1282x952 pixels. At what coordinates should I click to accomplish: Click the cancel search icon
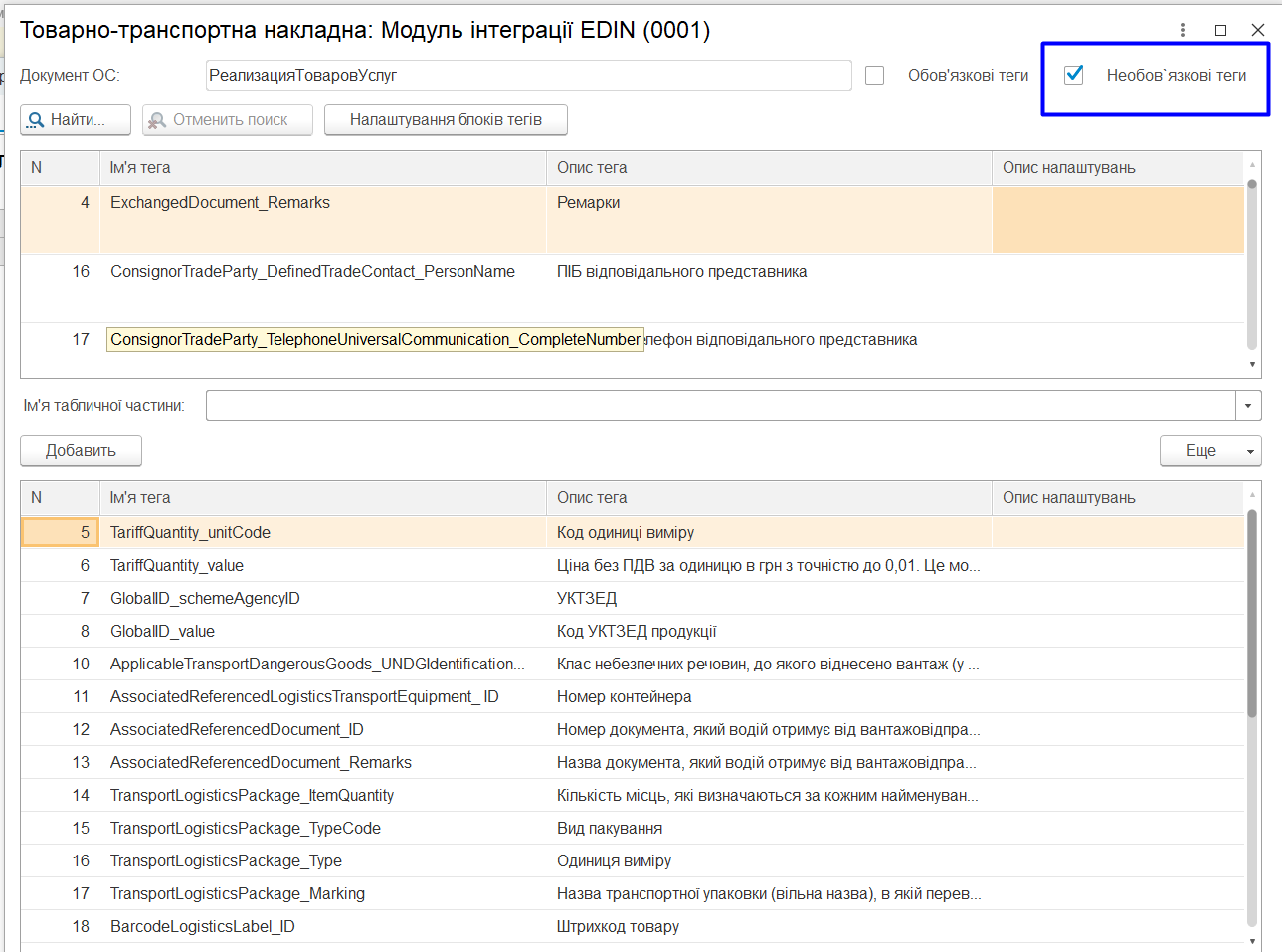pyautogui.click(x=157, y=120)
